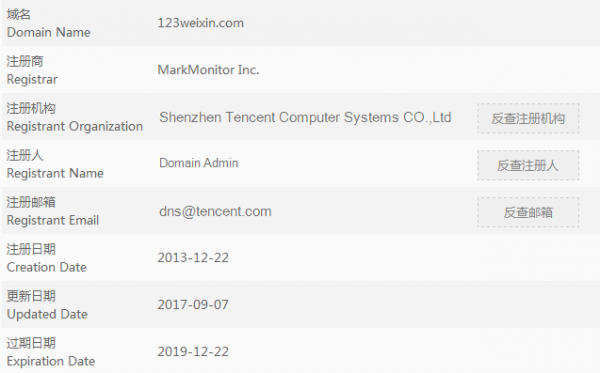Click Shenzhen Tencent Computer Systems CO.,Ltd text
600x373 pixels.
[305, 117]
